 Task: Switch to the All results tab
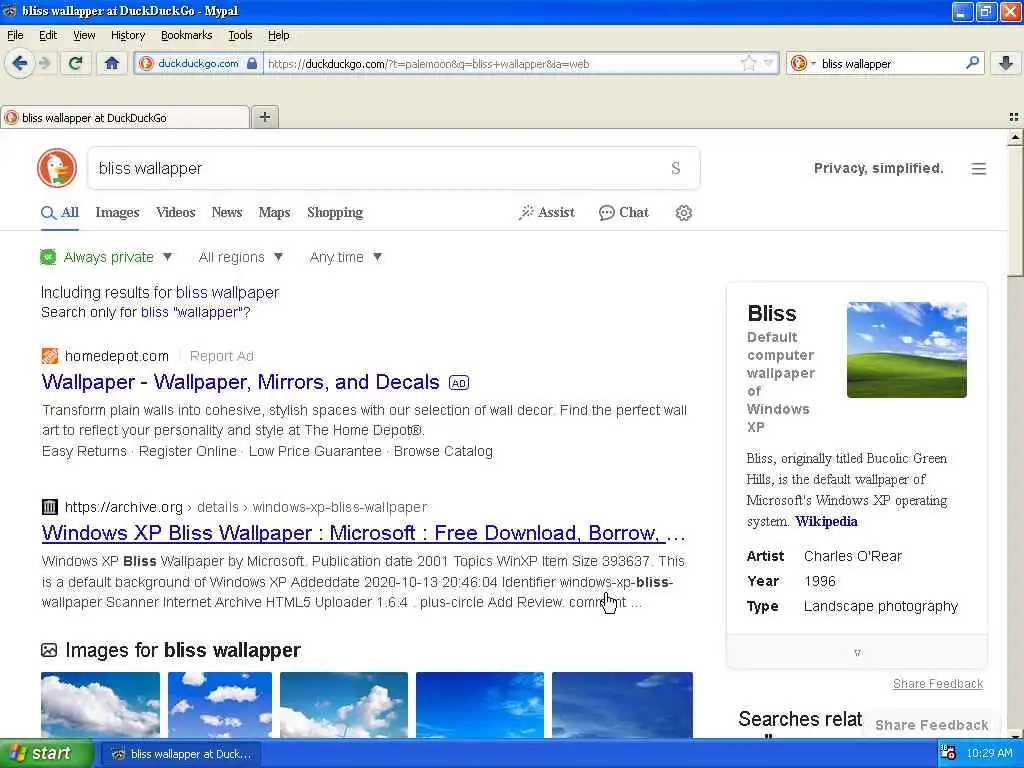coord(60,212)
